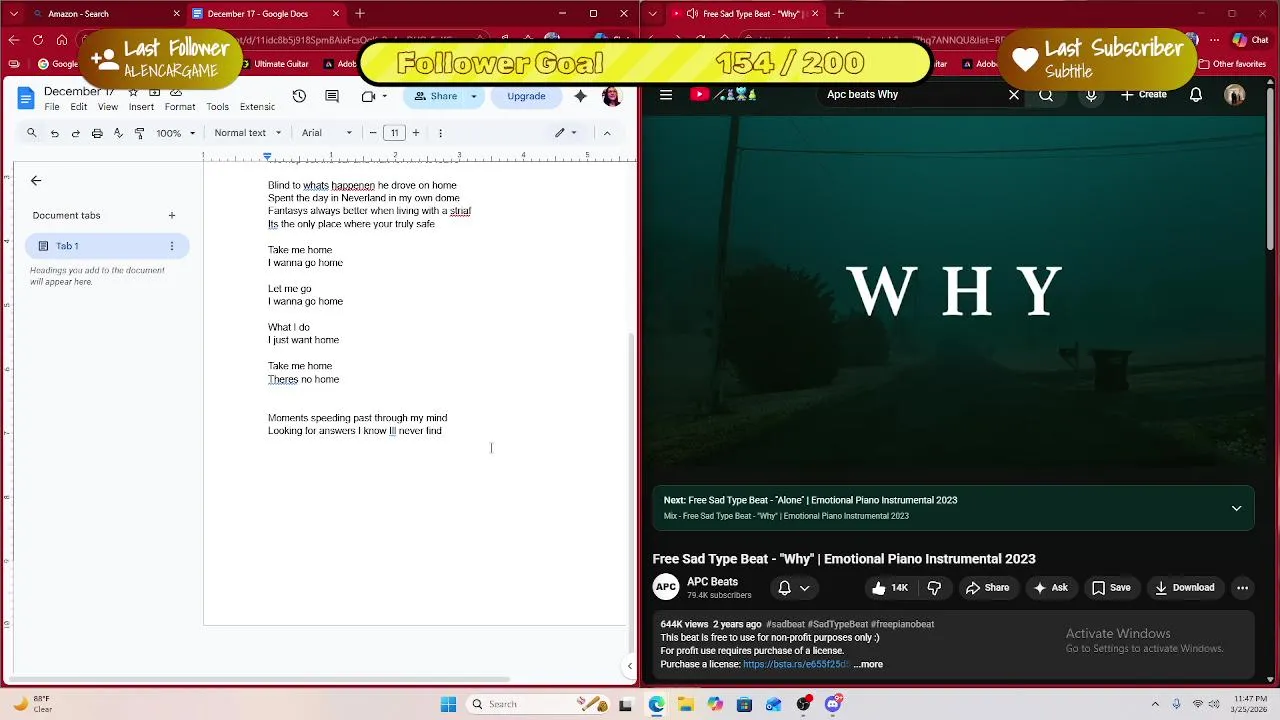Viewport: 1280px width, 720px height.
Task: Like the Why video (14K)
Action: [x=889, y=588]
